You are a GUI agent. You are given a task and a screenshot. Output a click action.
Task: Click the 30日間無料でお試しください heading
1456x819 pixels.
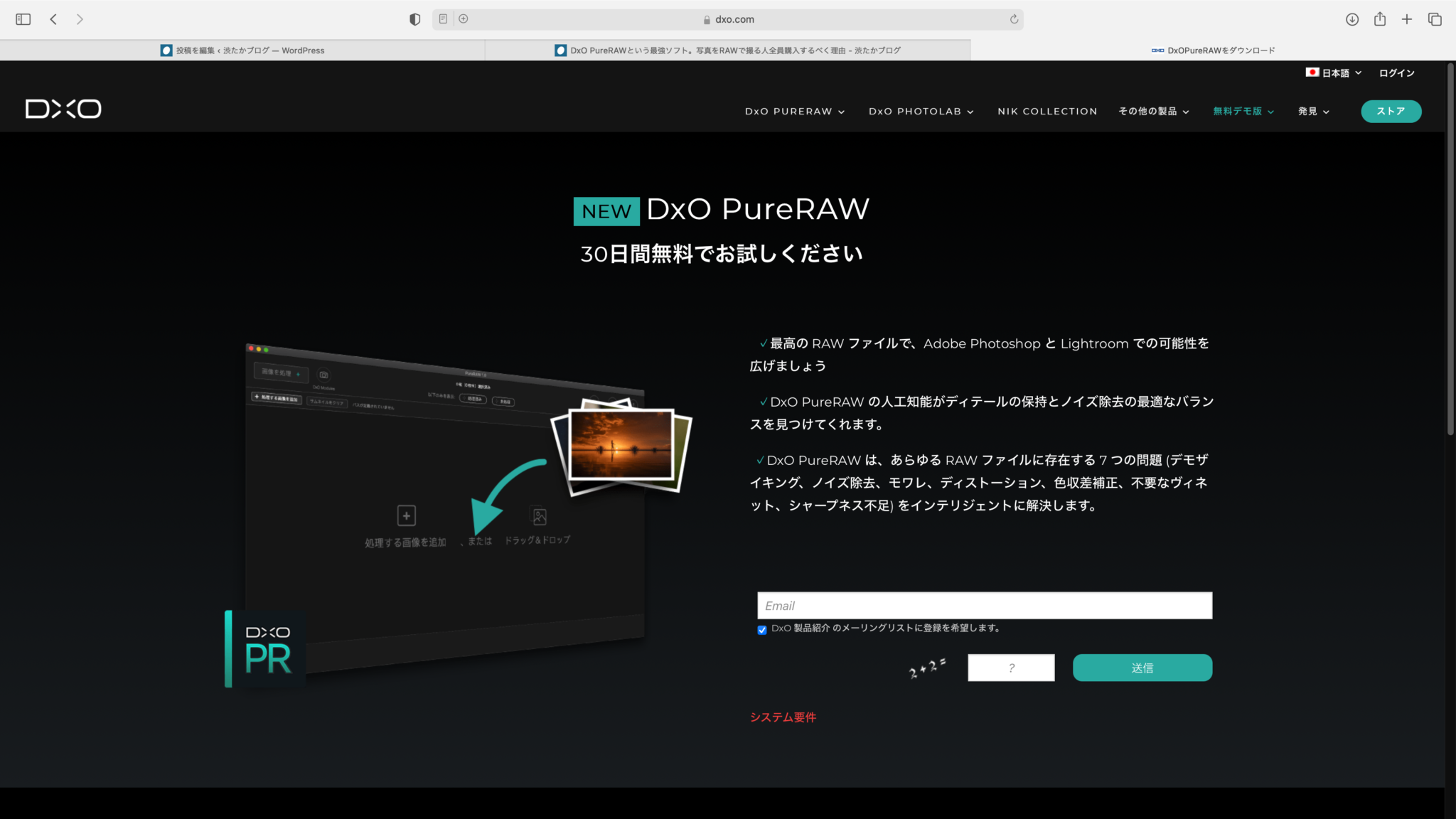point(722,254)
